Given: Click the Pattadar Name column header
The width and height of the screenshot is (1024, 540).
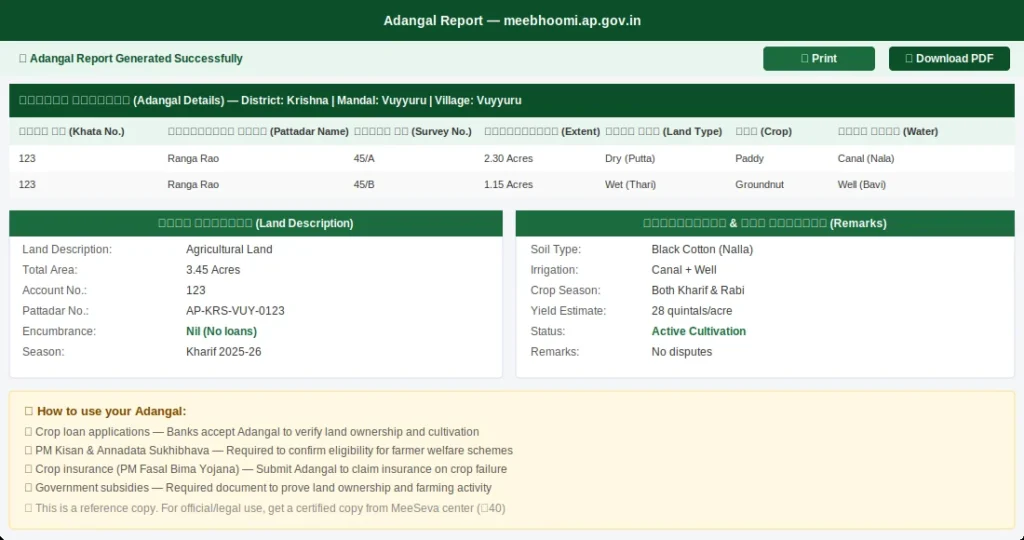Looking at the screenshot, I should [x=258, y=131].
